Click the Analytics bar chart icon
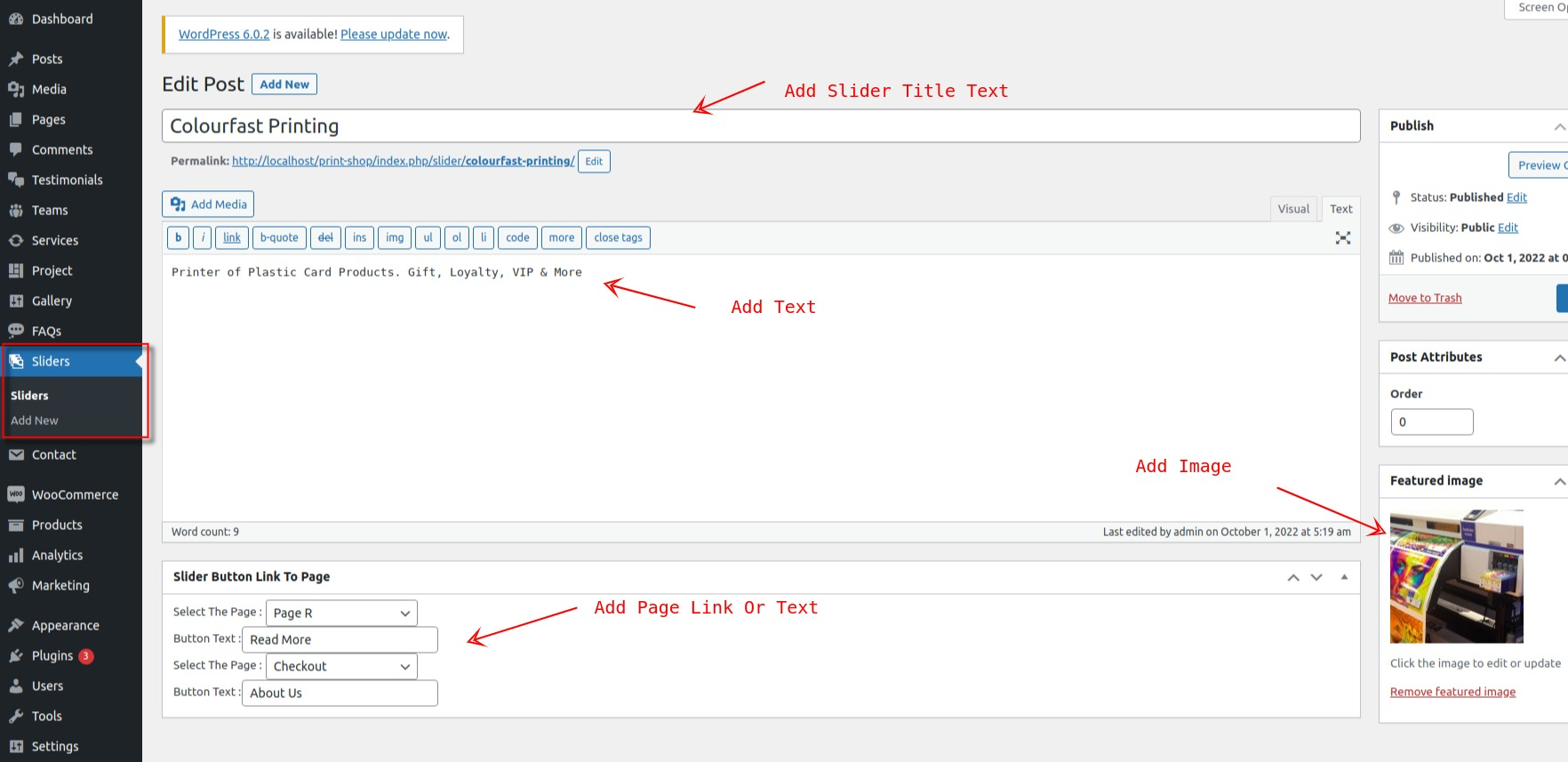This screenshot has height=762, width=1568. [x=16, y=555]
